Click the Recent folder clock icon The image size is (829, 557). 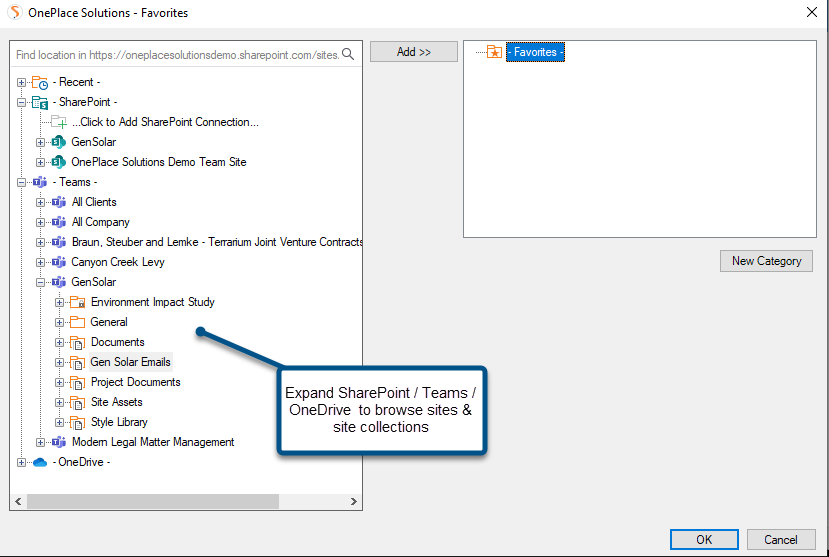click(x=40, y=82)
